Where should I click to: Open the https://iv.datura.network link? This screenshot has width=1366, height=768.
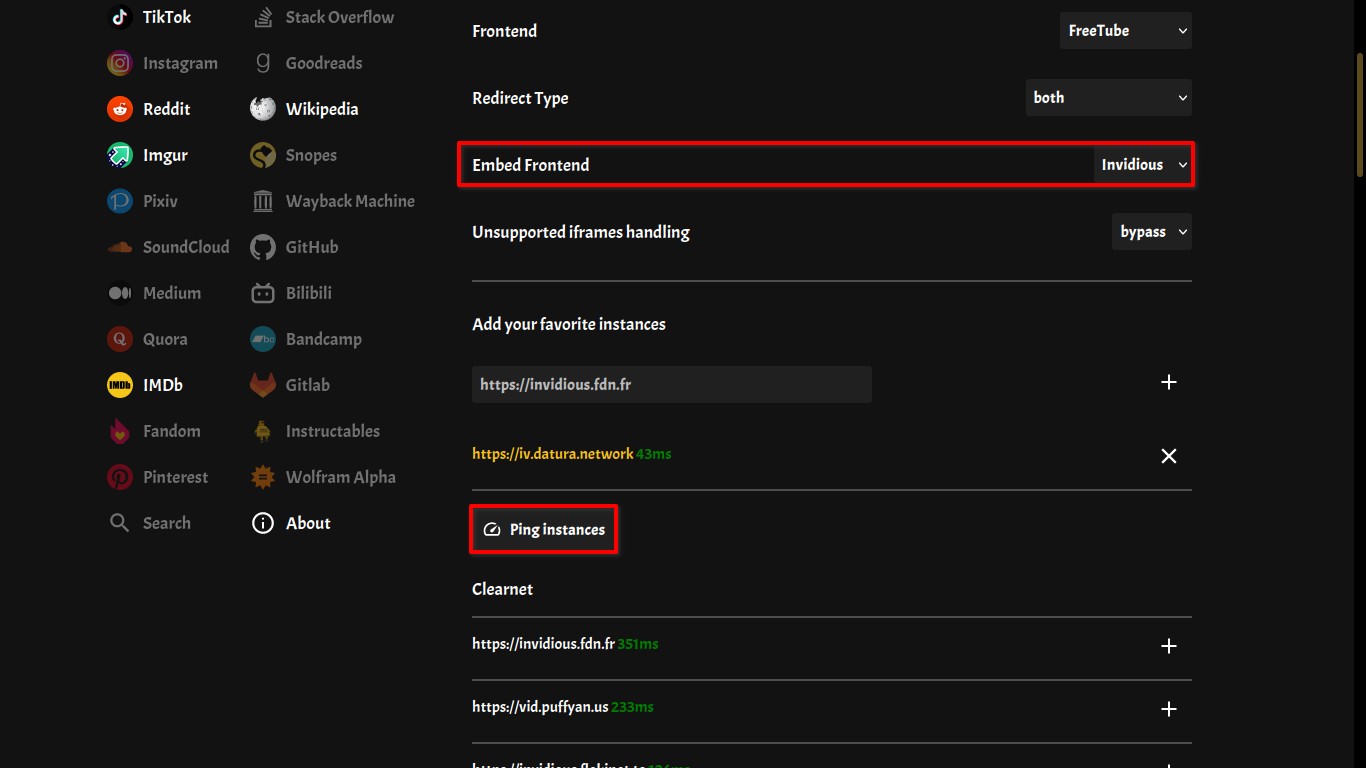click(x=553, y=454)
